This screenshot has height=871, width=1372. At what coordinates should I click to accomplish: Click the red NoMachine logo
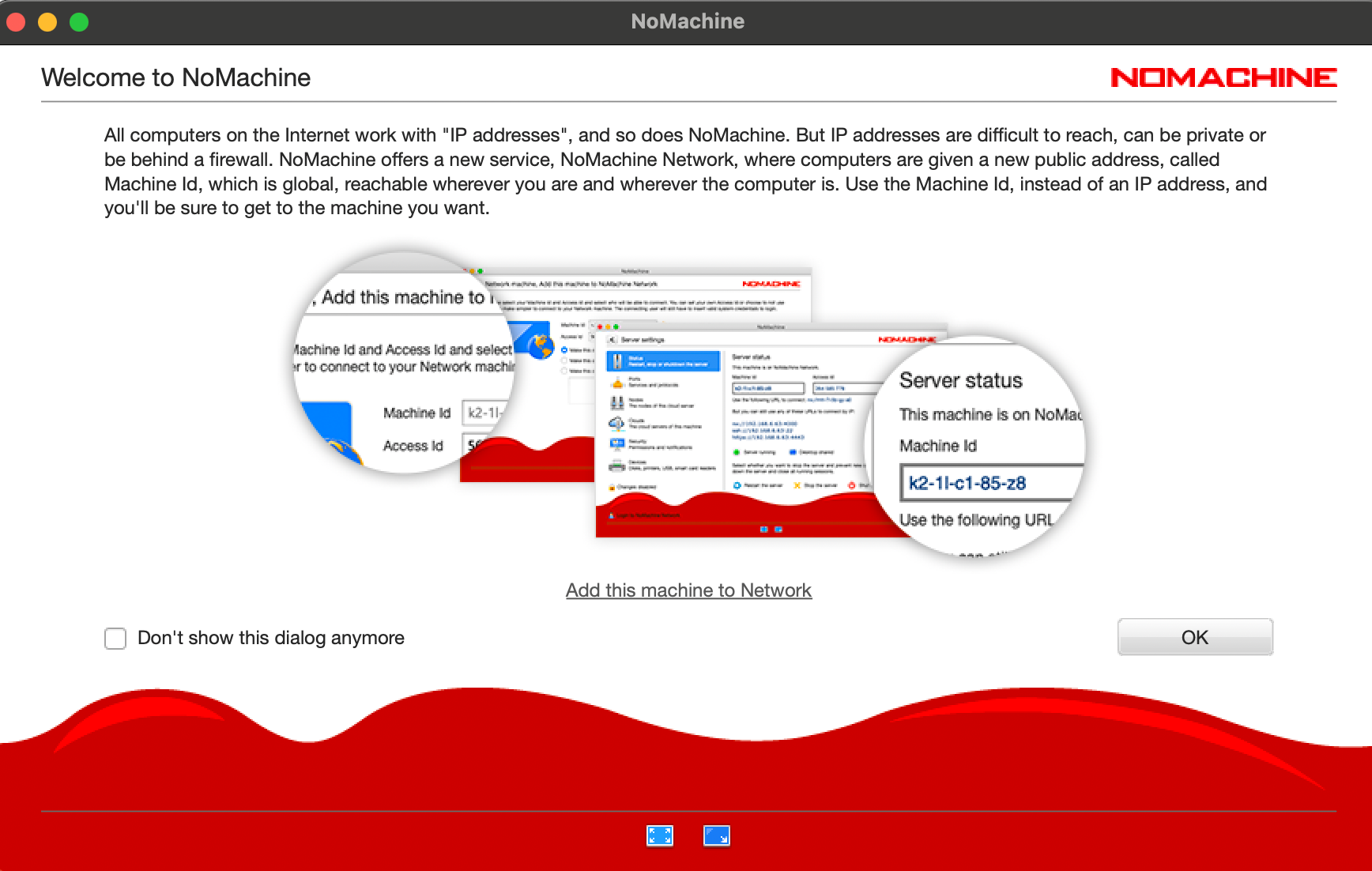coord(1223,77)
